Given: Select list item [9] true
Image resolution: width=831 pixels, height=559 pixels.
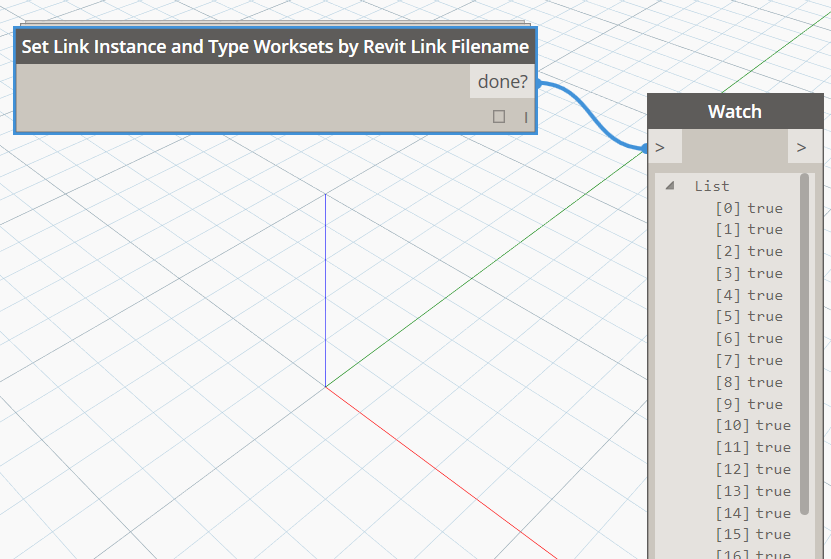Looking at the screenshot, I should point(749,404).
